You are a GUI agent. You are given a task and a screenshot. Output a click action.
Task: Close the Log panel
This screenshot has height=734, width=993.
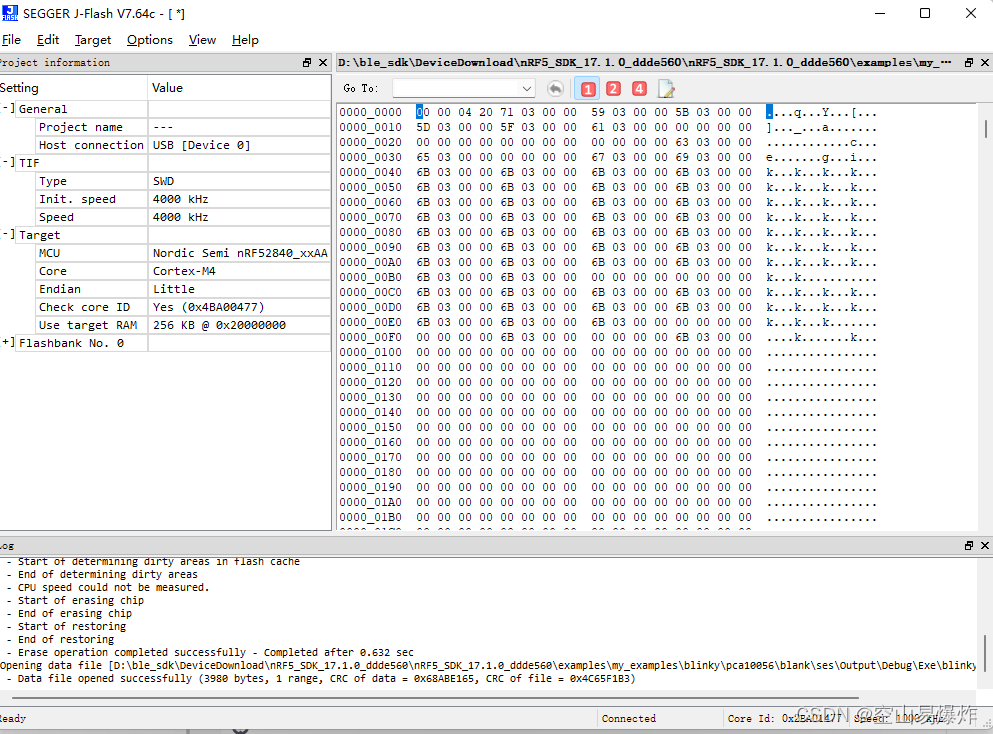(985, 545)
